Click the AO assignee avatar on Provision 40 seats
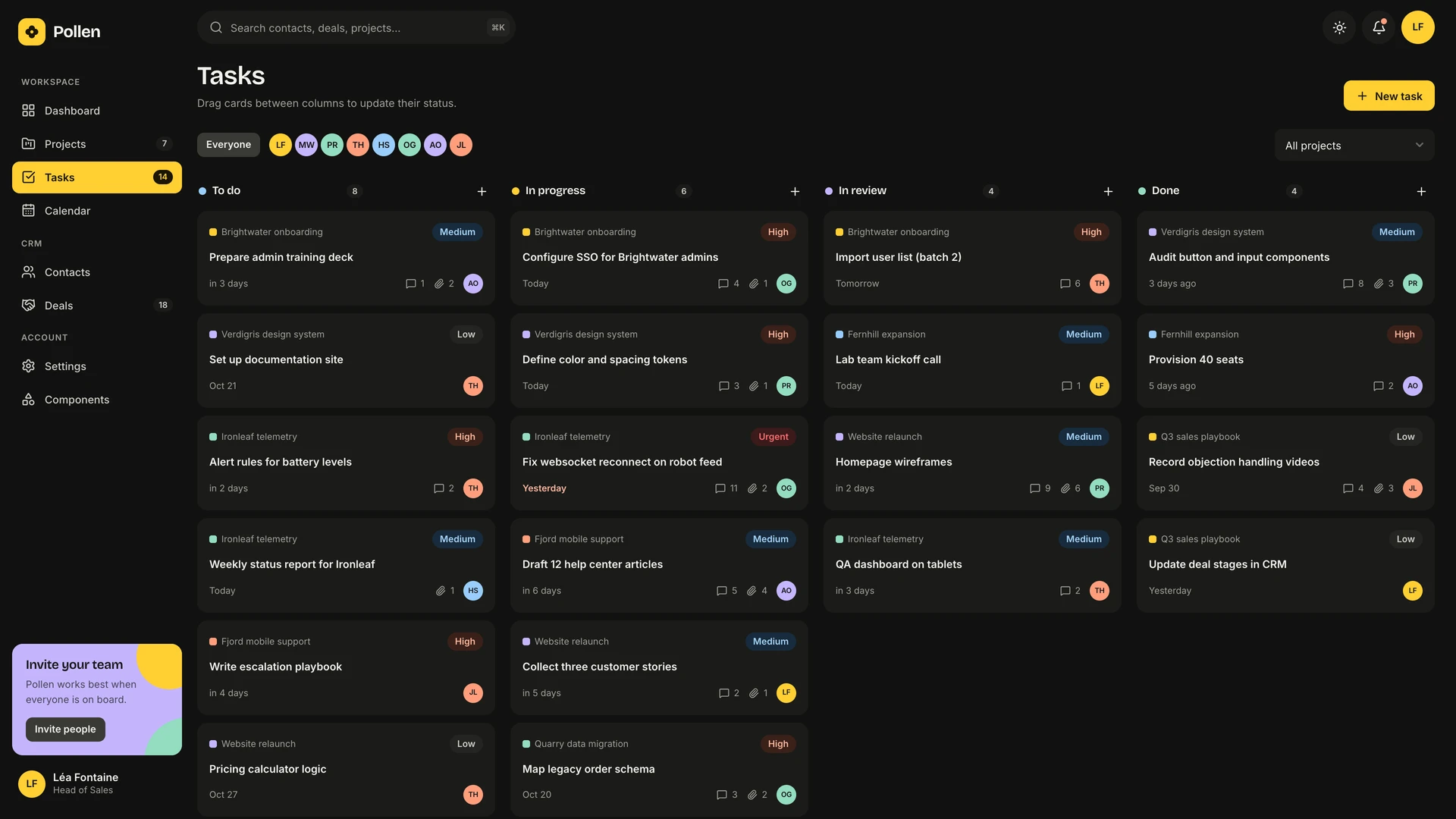 [1412, 386]
